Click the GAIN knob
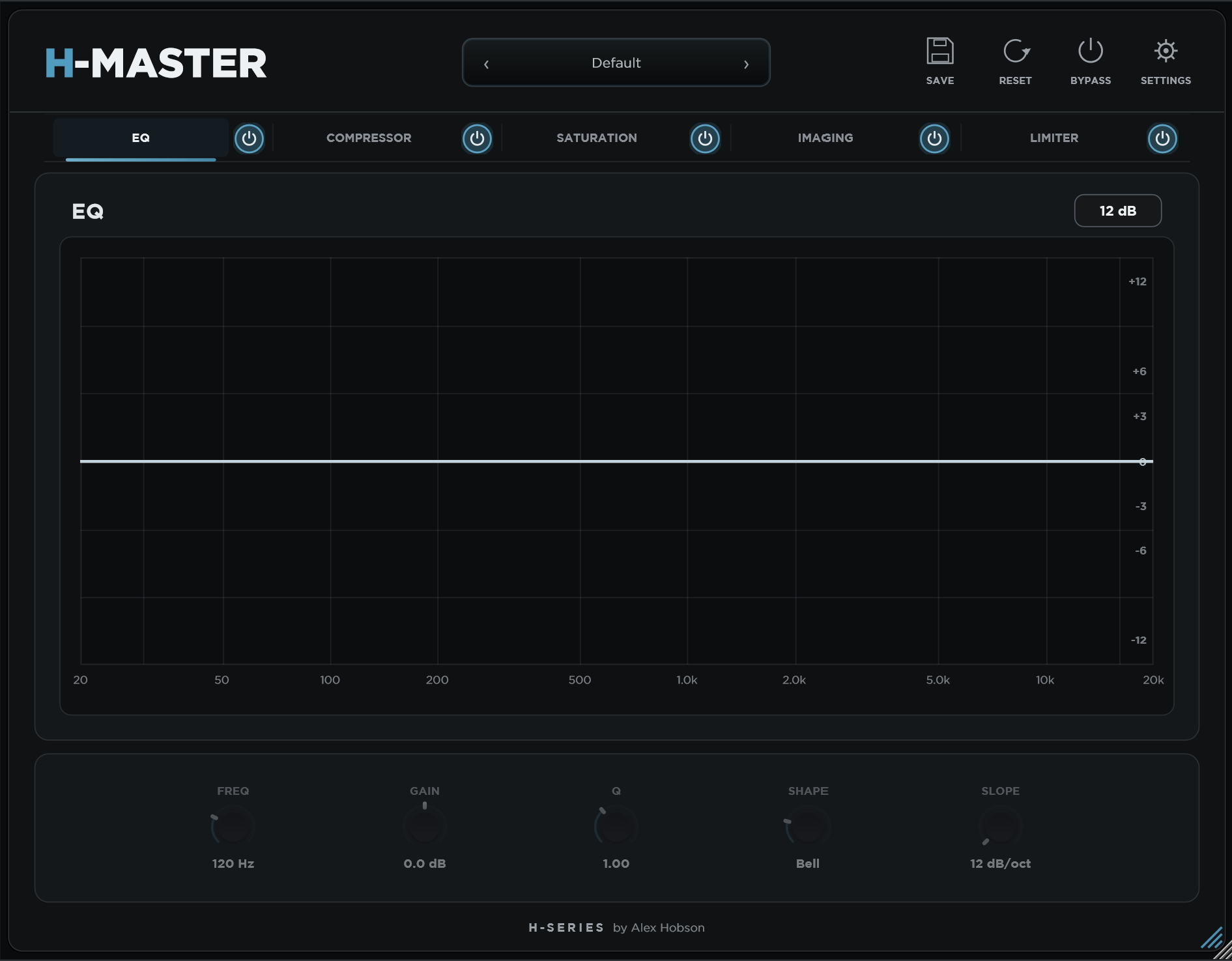The width and height of the screenshot is (1232, 961). pyautogui.click(x=425, y=827)
